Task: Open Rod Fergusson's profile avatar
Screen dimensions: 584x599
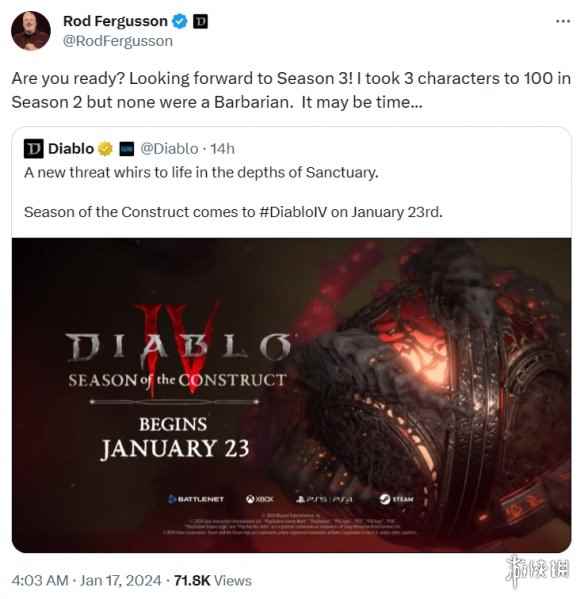Action: pos(31,31)
